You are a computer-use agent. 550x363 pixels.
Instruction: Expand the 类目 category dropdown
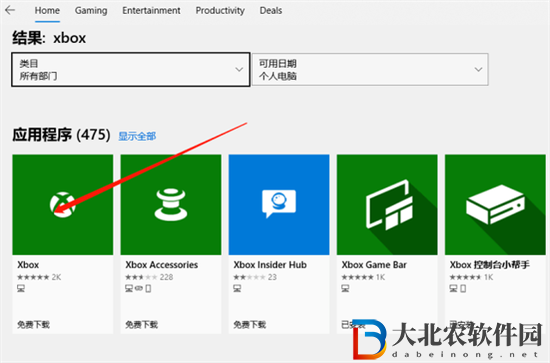130,69
